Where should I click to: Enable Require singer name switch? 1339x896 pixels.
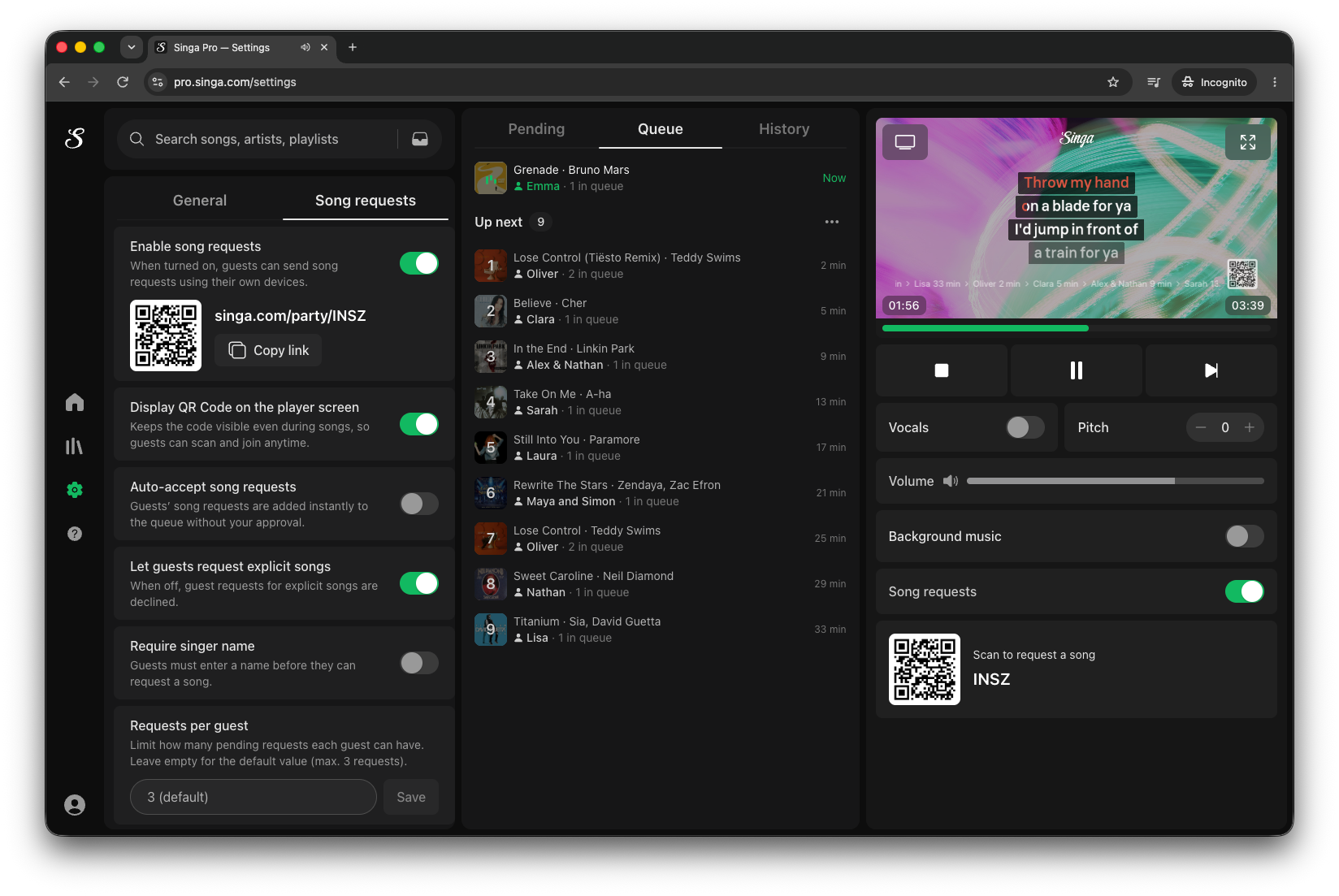point(419,663)
